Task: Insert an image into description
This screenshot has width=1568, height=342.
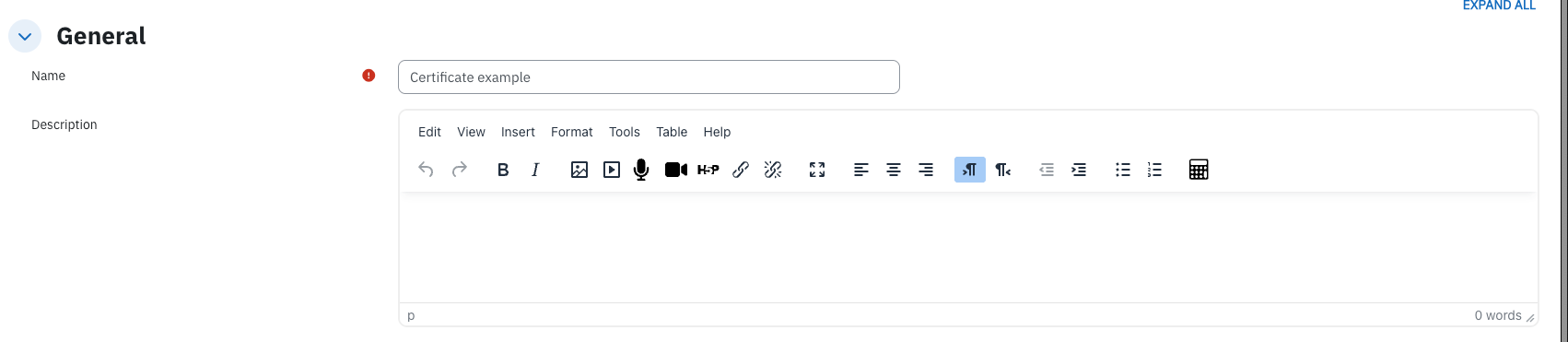Action: (x=579, y=170)
